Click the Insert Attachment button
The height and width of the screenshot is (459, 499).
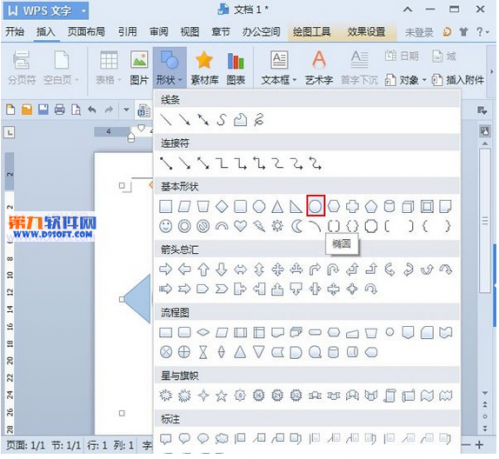click(458, 80)
